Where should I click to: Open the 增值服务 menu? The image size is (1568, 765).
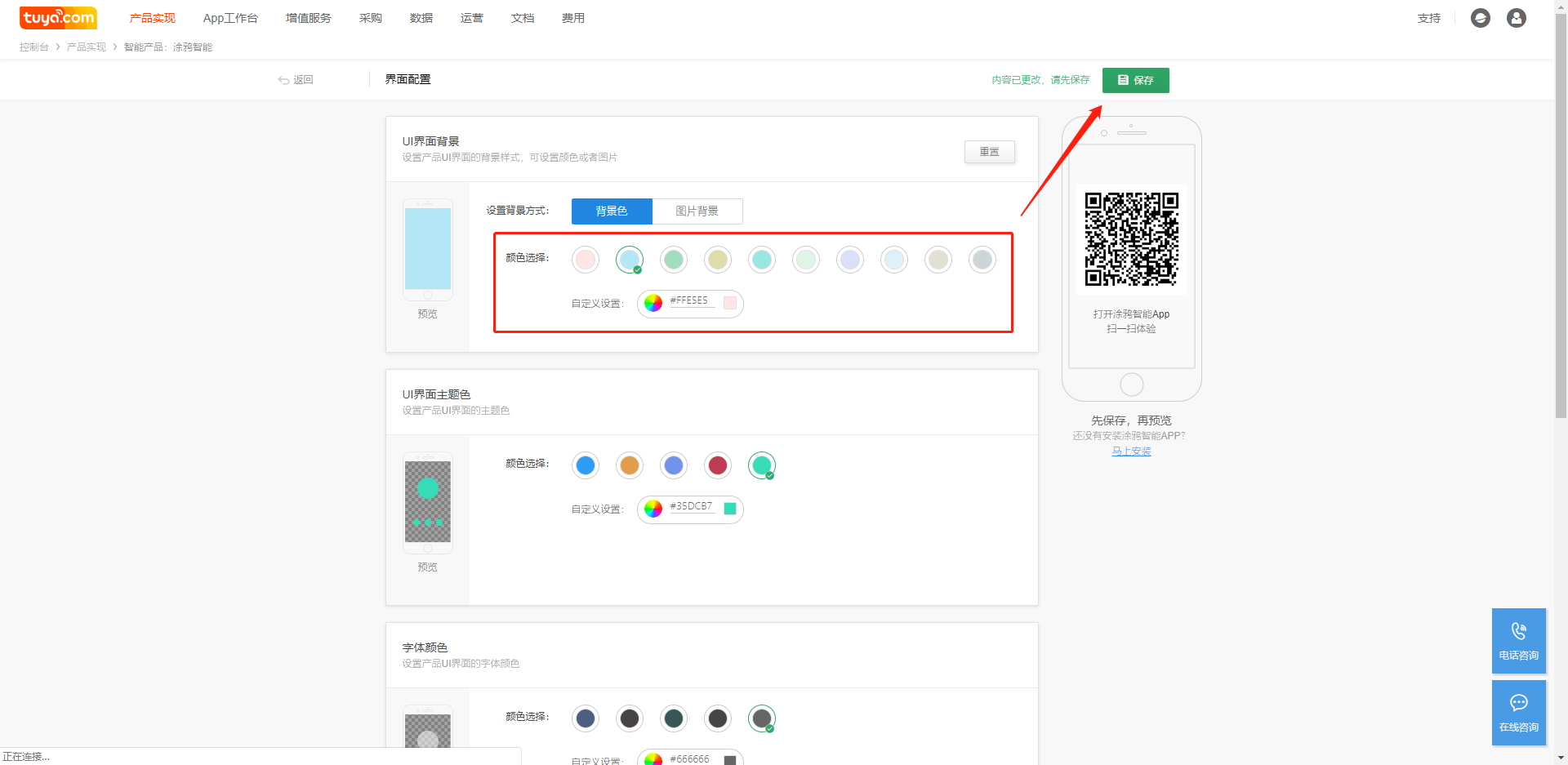(x=308, y=18)
